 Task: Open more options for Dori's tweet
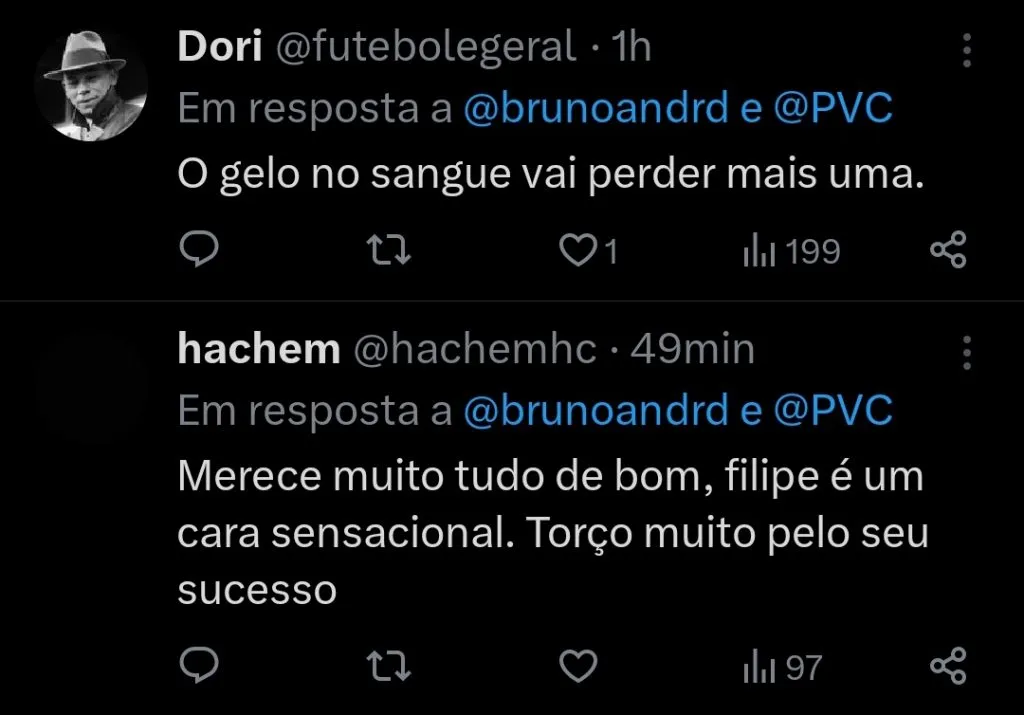pyautogui.click(x=966, y=49)
